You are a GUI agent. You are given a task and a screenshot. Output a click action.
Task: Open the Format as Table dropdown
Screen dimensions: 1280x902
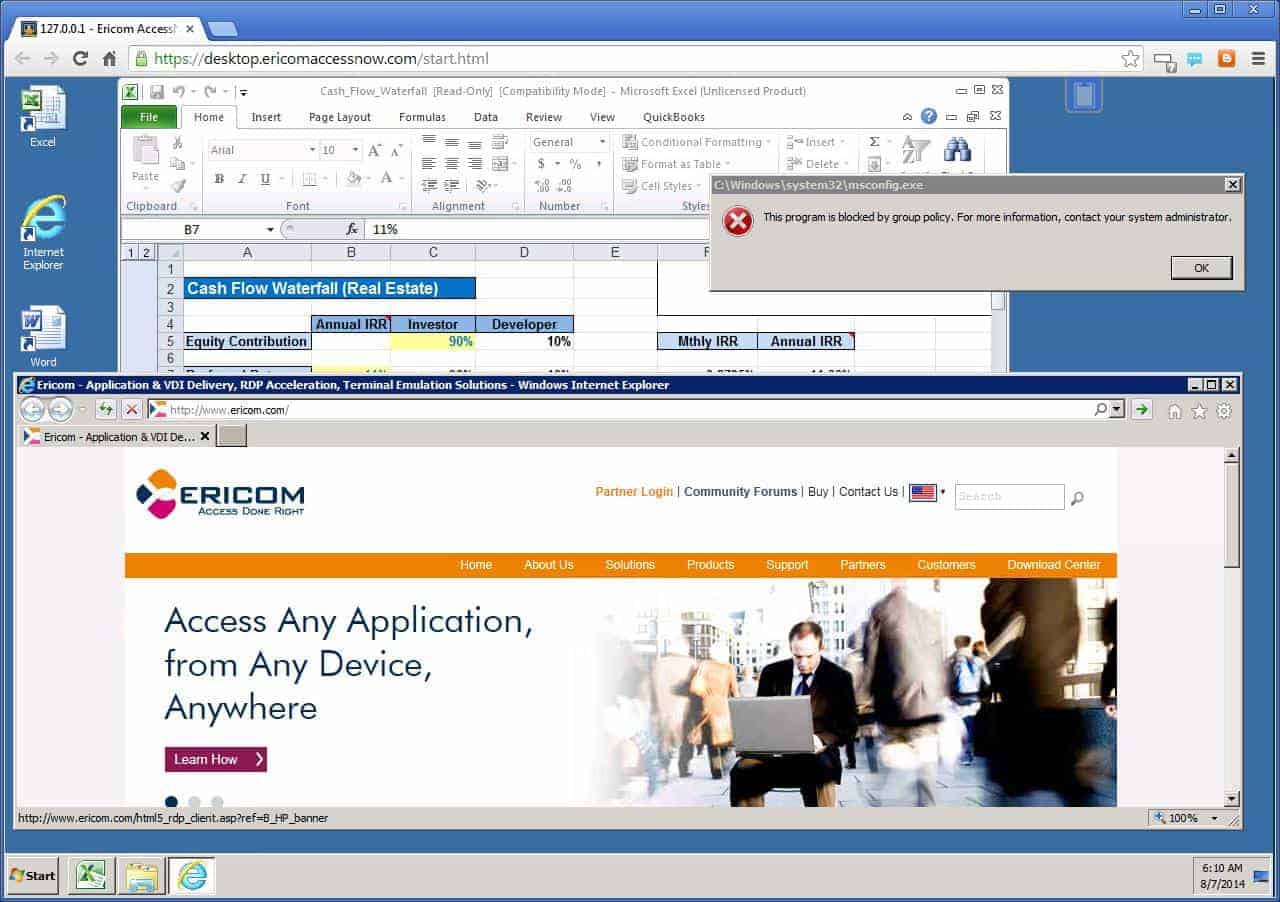coord(677,164)
